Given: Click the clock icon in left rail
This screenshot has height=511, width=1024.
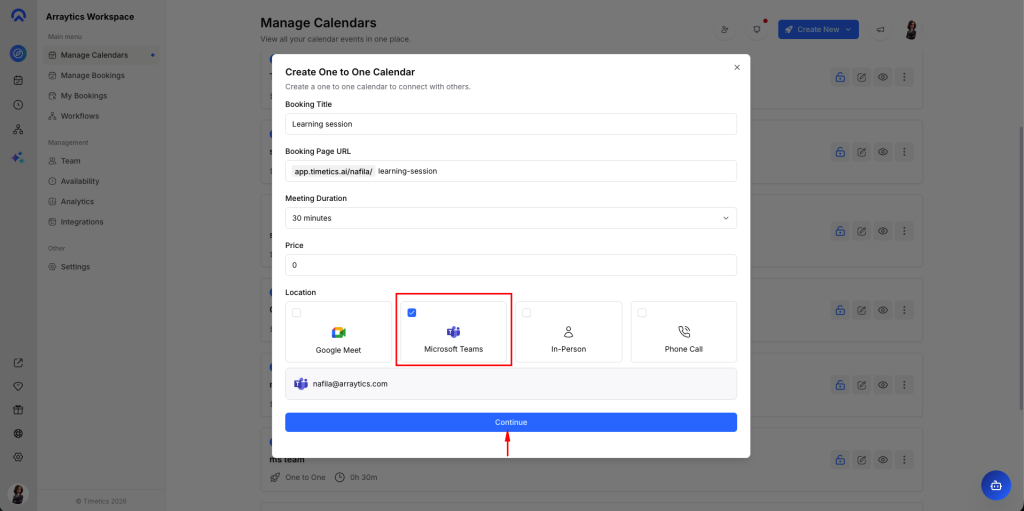Looking at the screenshot, I should [18, 105].
